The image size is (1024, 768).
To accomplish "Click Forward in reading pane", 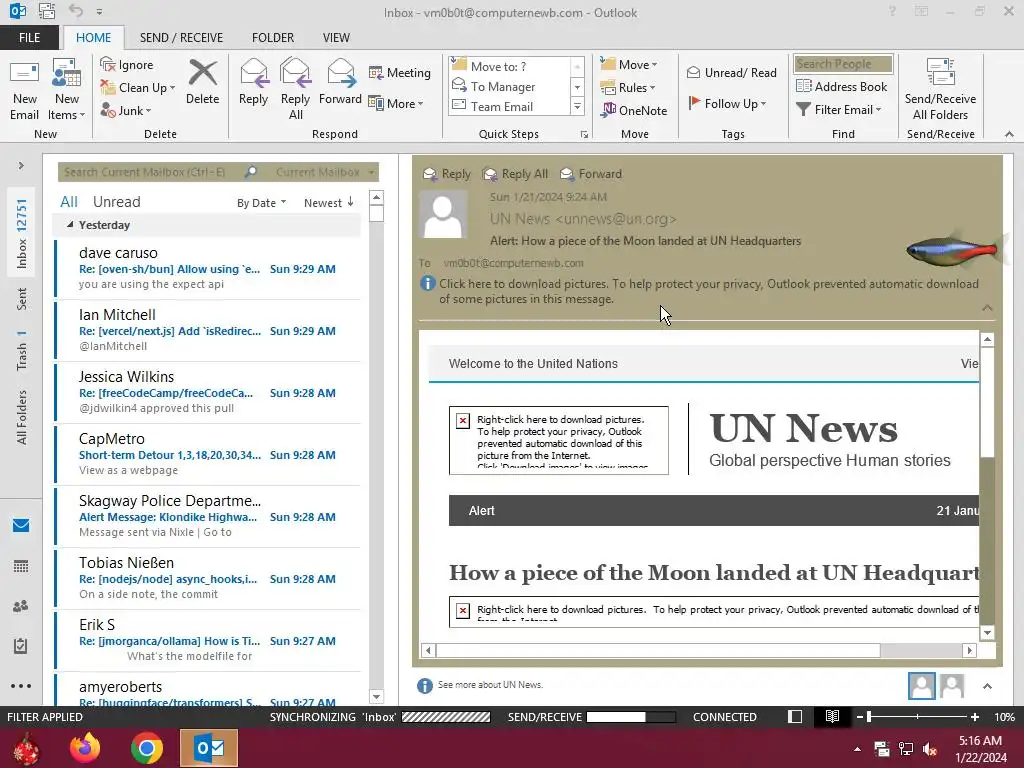I will pyautogui.click(x=591, y=174).
